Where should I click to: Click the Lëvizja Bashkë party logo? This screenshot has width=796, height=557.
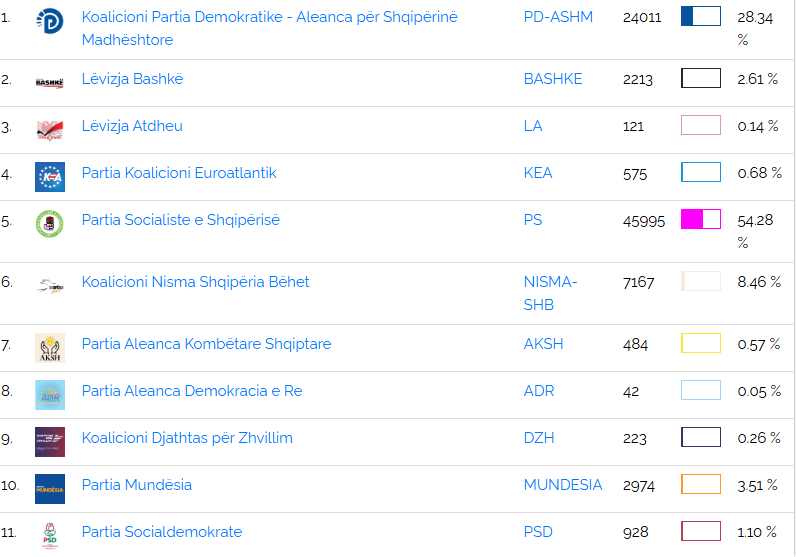[49, 82]
